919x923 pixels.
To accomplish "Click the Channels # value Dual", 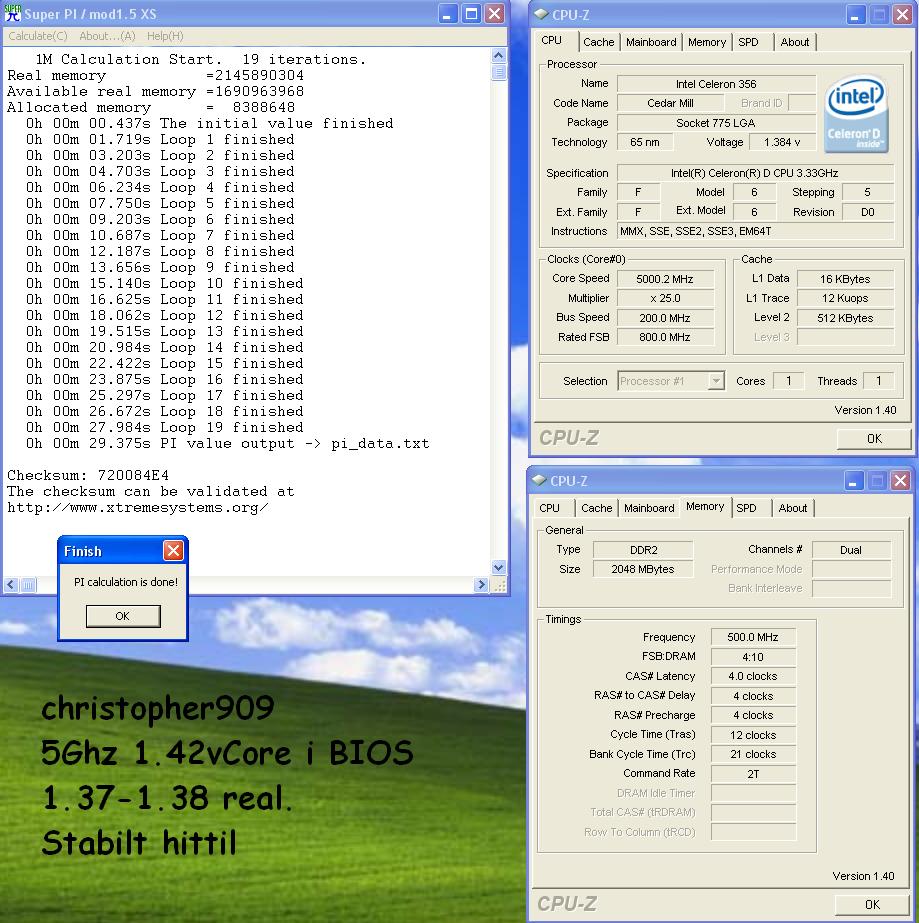I will coord(851,550).
